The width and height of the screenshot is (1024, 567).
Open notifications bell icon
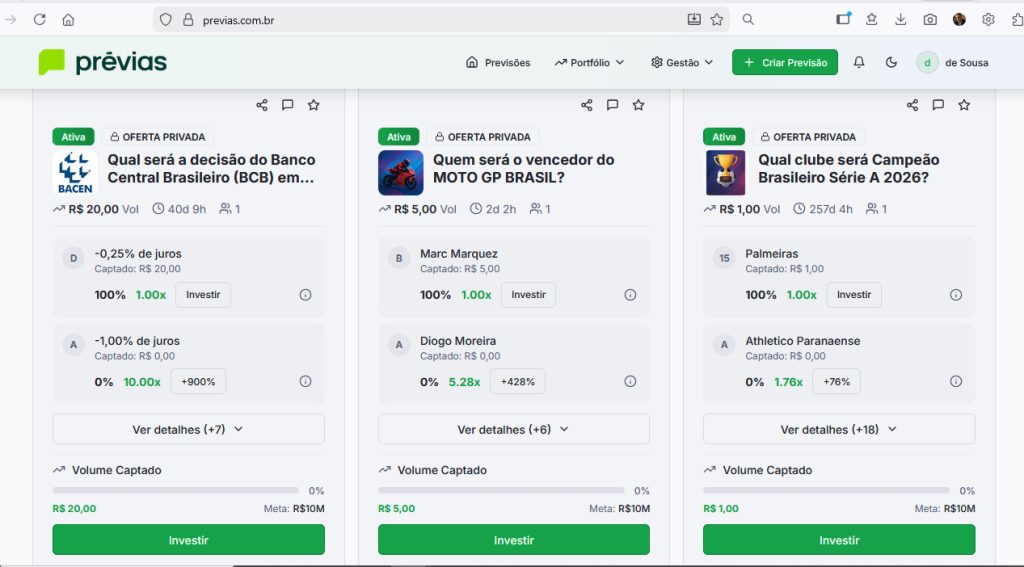click(x=859, y=63)
